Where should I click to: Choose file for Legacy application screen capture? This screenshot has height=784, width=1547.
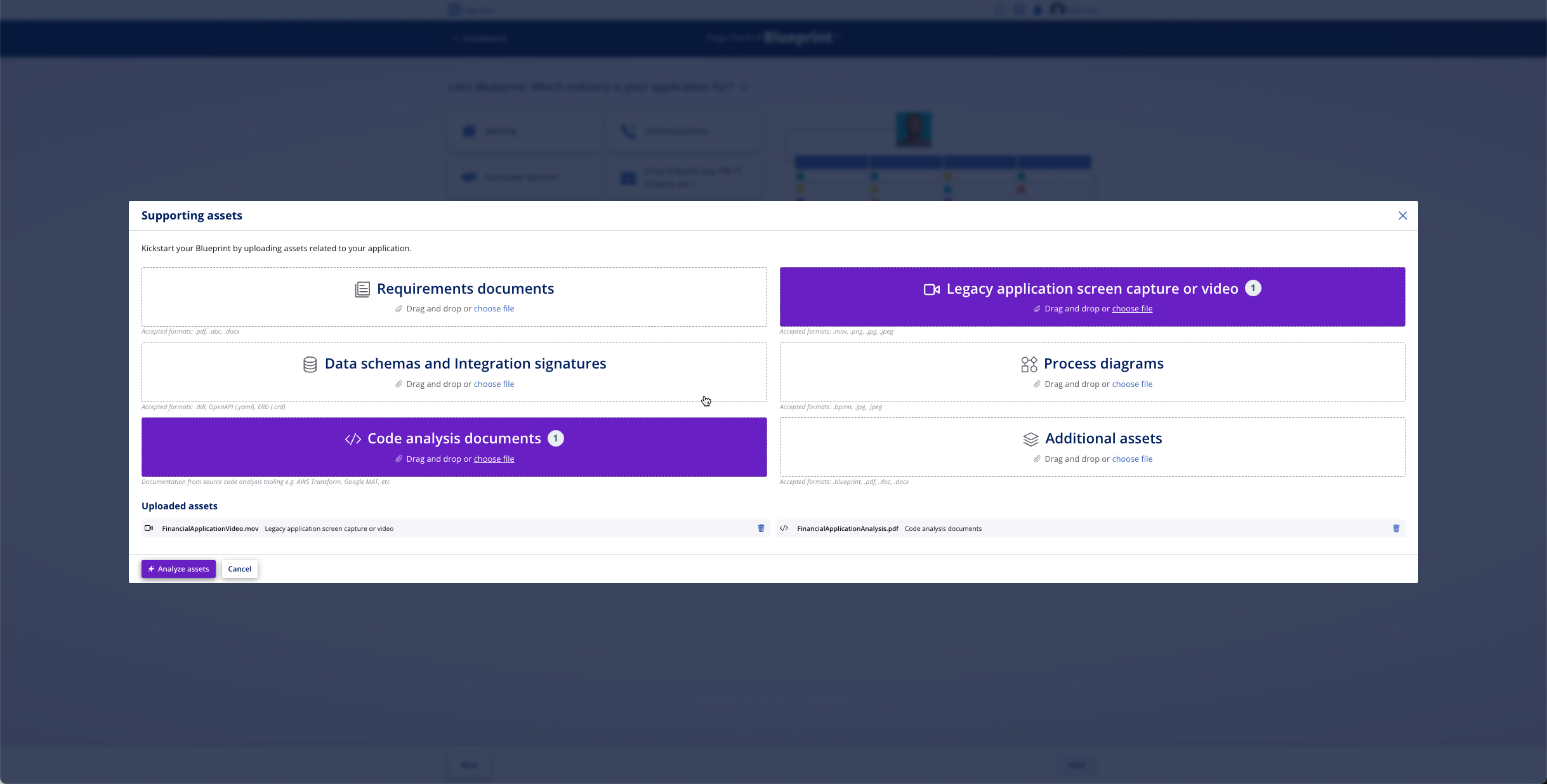[x=1132, y=309]
